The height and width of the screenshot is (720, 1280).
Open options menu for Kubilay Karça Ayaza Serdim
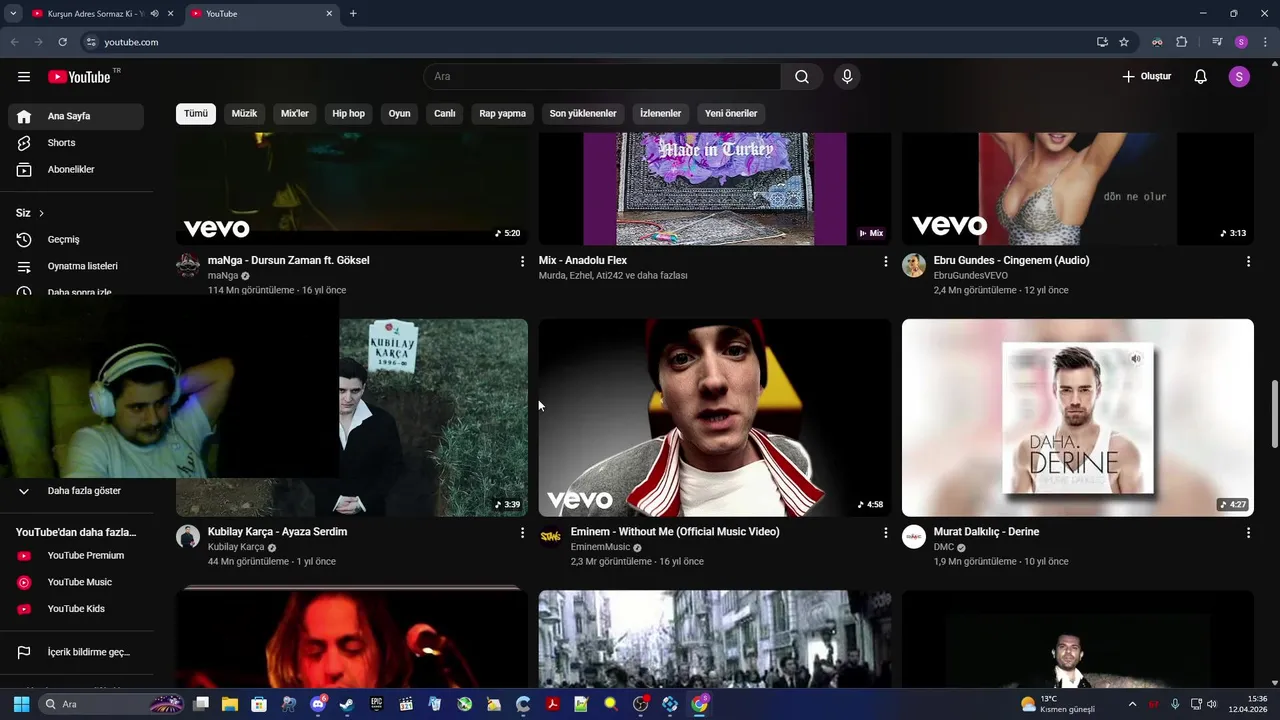(x=522, y=533)
